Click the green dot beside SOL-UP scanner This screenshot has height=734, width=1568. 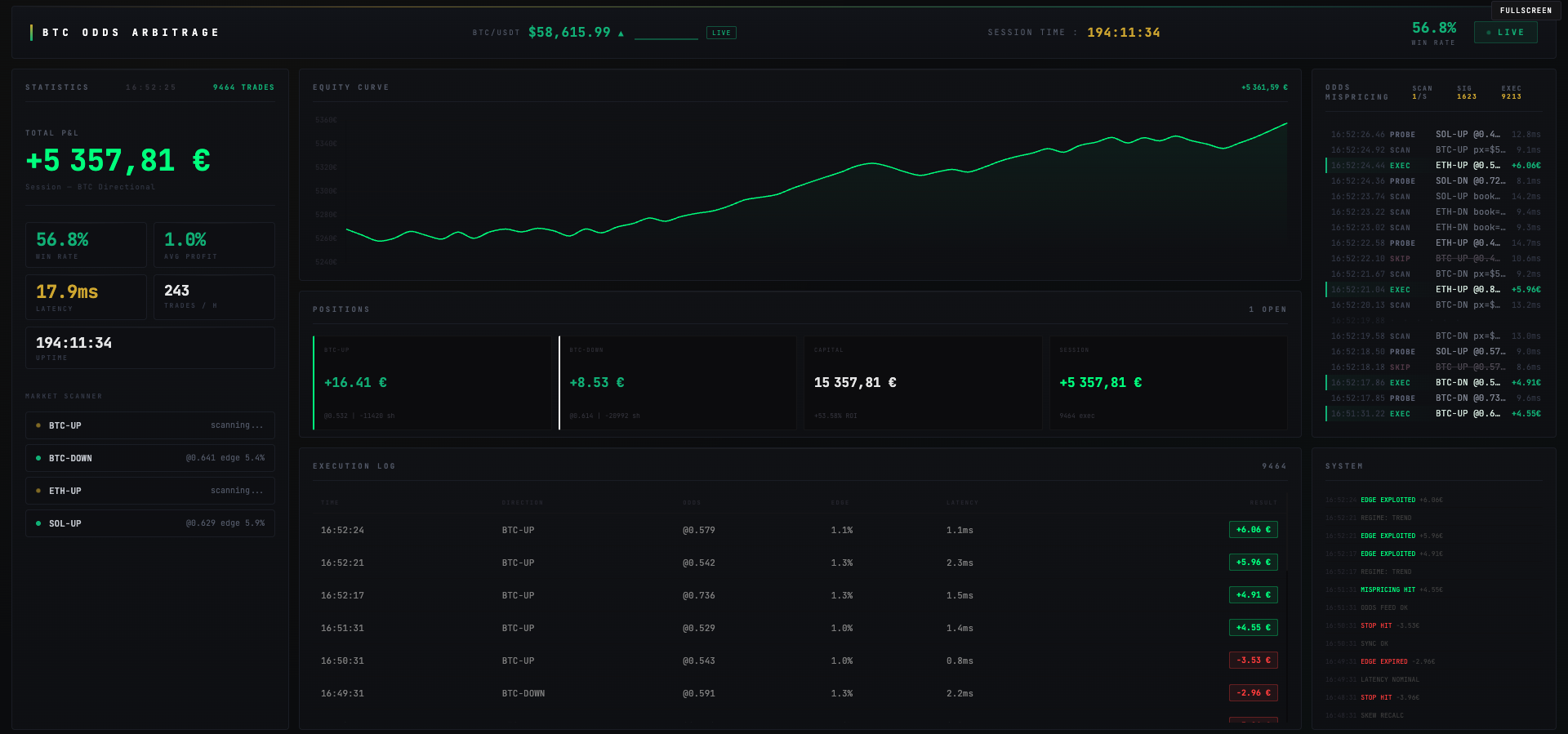38,523
